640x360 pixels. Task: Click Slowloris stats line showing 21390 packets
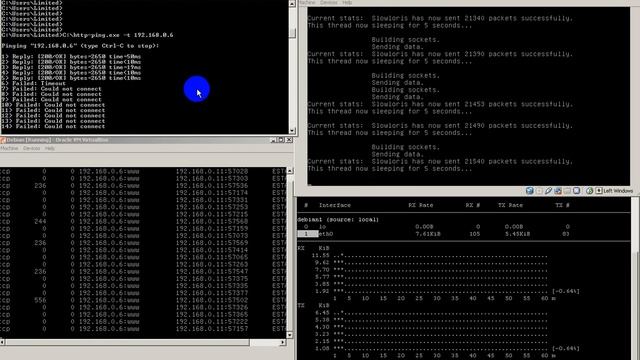click(x=440, y=54)
